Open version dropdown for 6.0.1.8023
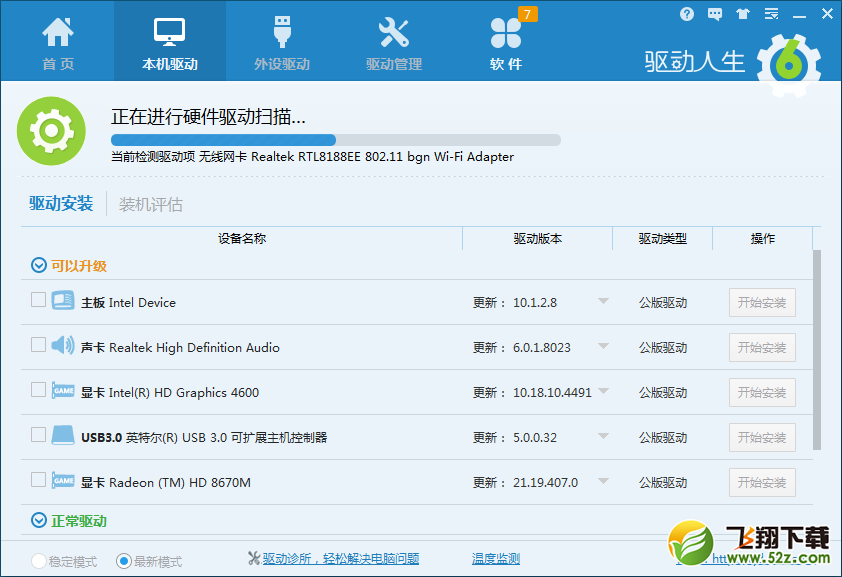This screenshot has width=842, height=577. pyautogui.click(x=604, y=346)
